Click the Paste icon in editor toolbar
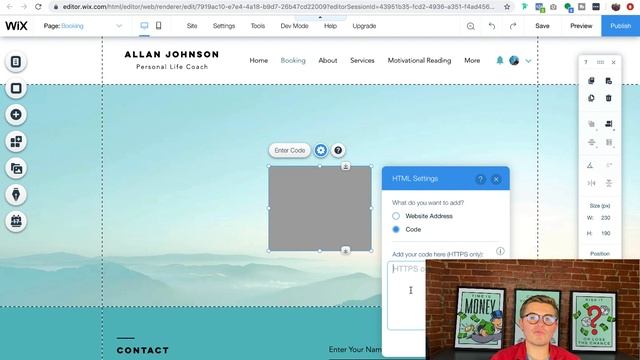The height and width of the screenshot is (360, 640). click(609, 81)
